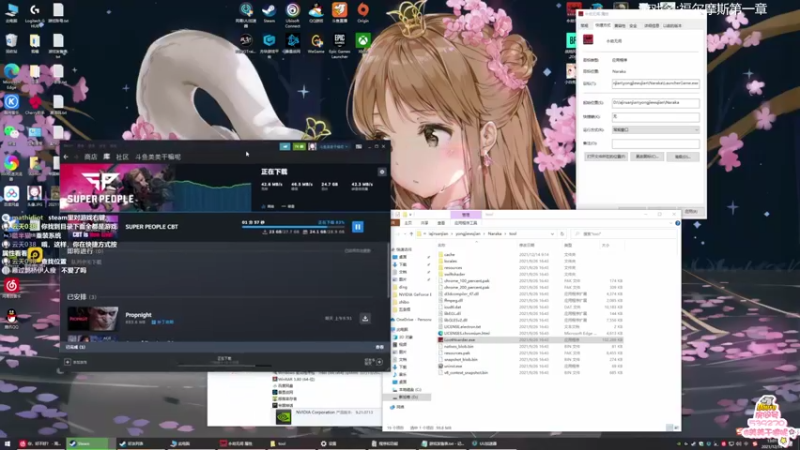Open the 查看 (View) ribbon tab in Explorer
This screenshot has height=450, width=800.
(x=441, y=223)
